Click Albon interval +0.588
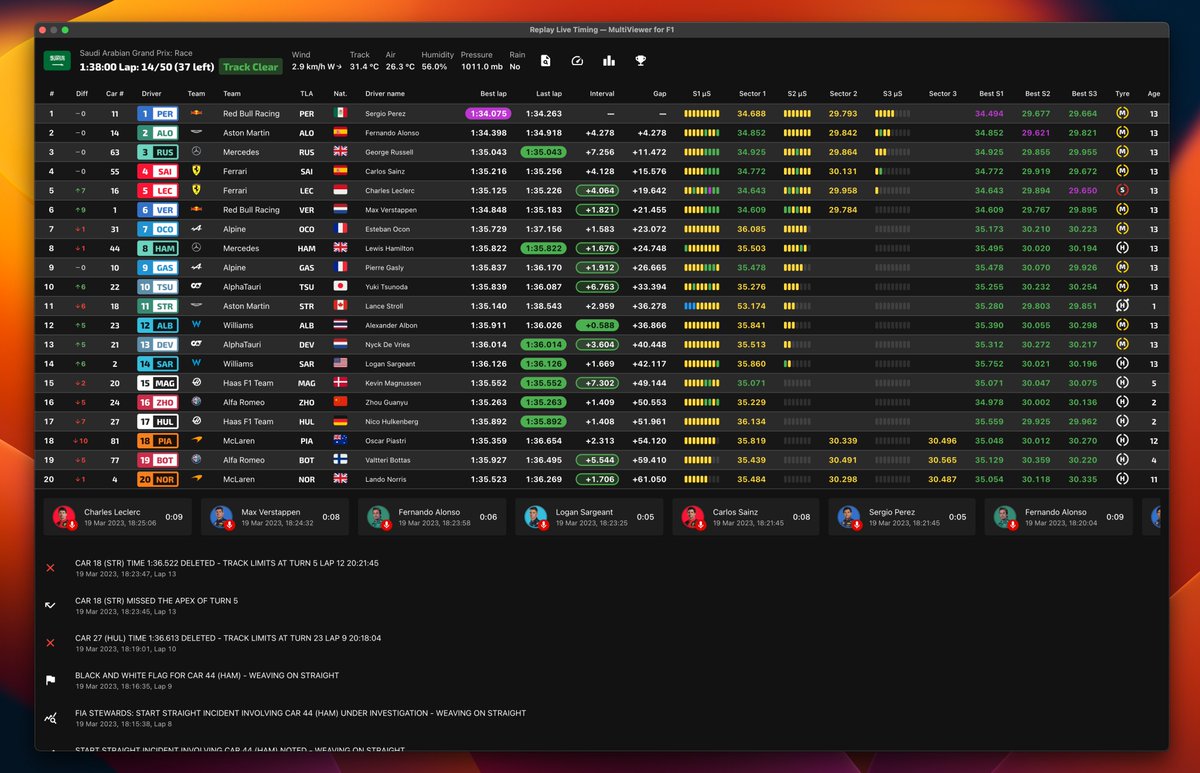 click(599, 325)
